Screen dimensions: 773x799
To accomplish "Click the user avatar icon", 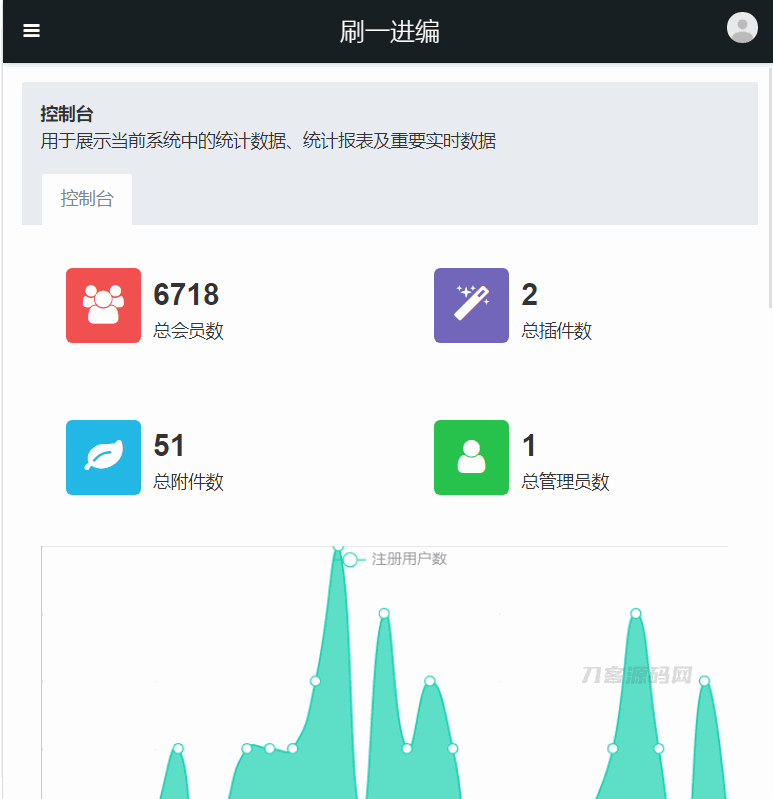I will (x=741, y=28).
